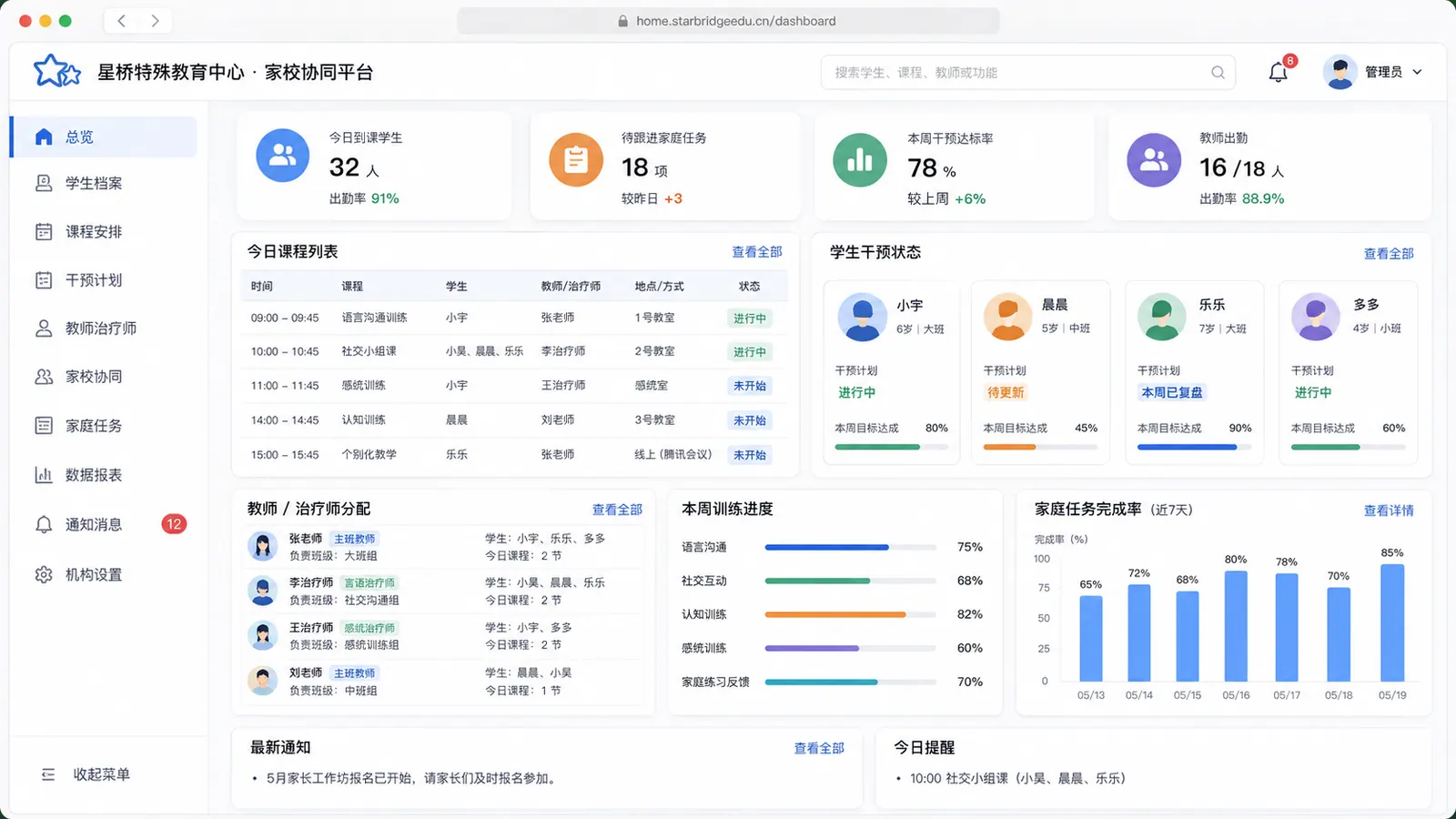Viewport: 1456px width, 819px height.
Task: Click 李治疗师's avatar in teacher list
Action: (x=263, y=591)
